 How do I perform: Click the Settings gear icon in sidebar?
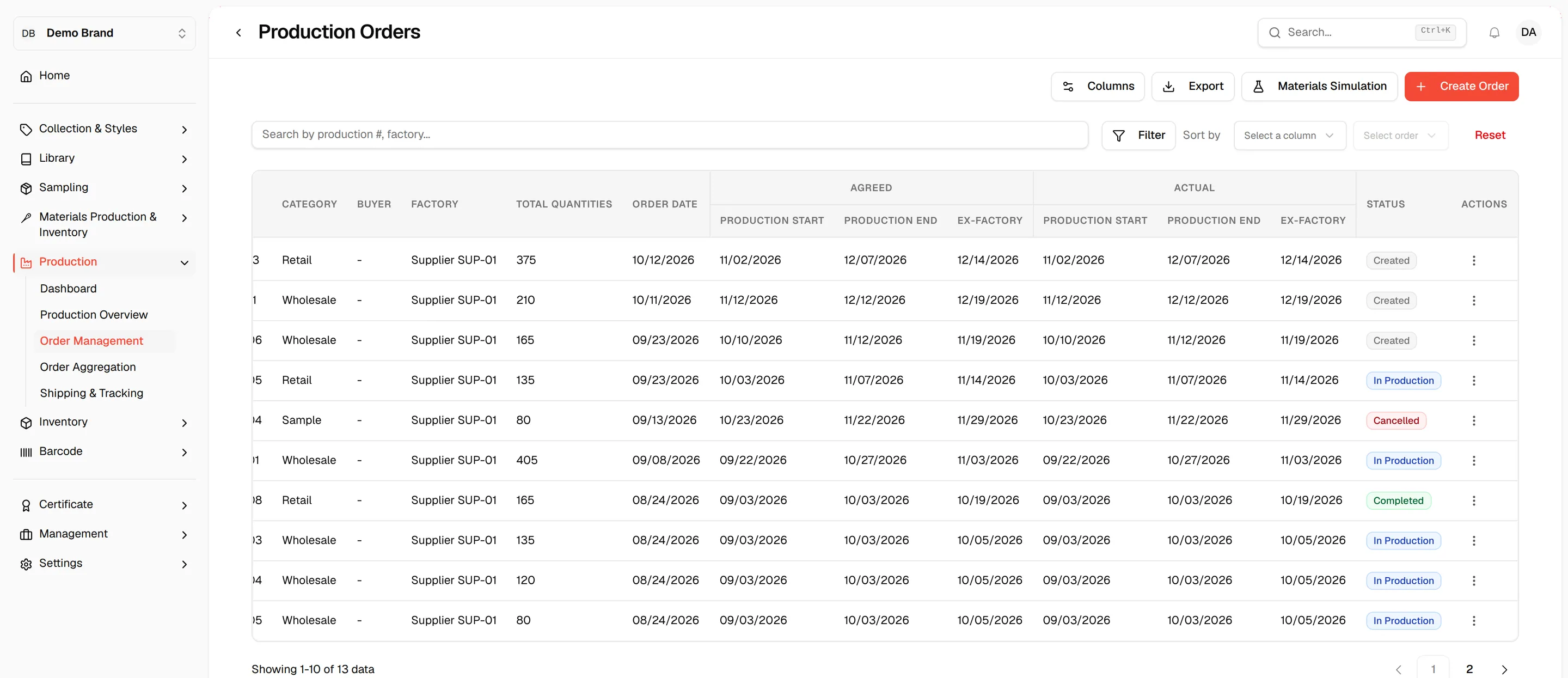click(x=26, y=564)
